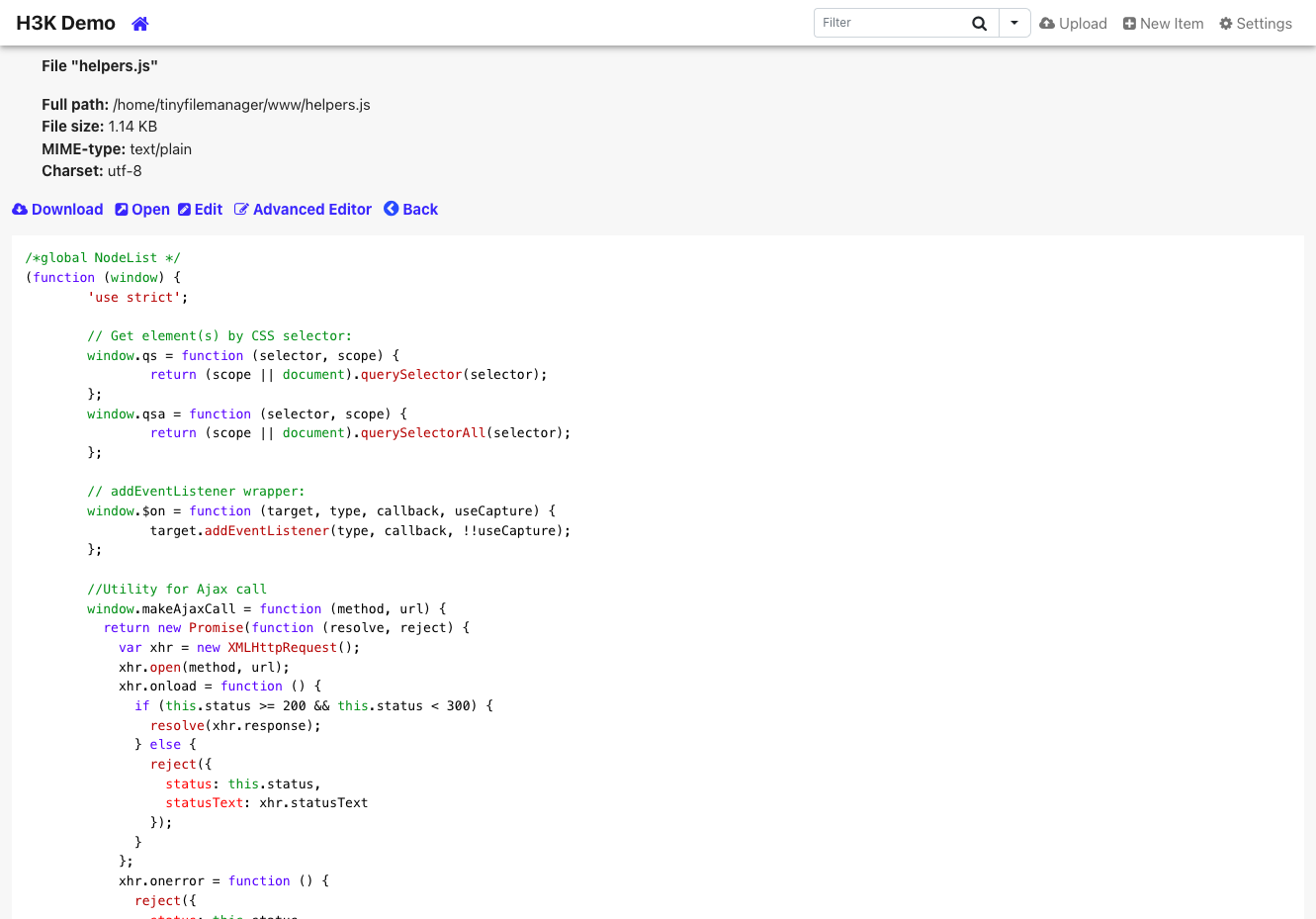Screen dimensions: 1316x919
Task: Click the Settings gear icon
Action: pyautogui.click(x=1226, y=24)
